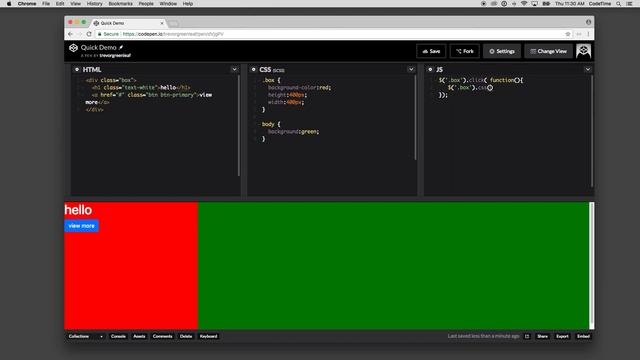Save the pen
Viewport: 640px width, 360px height.
(431, 51)
